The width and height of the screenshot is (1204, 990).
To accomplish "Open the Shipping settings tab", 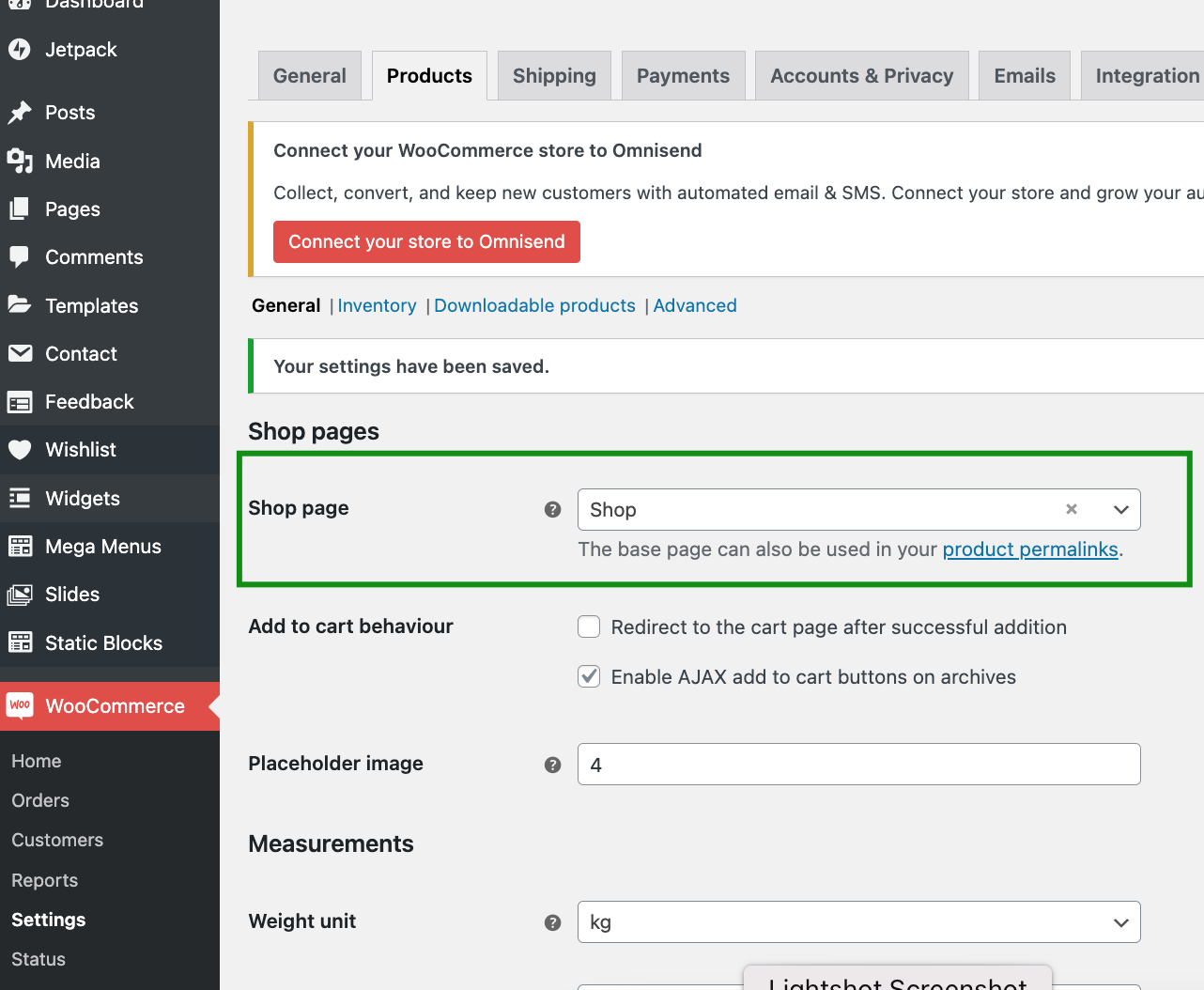I will pyautogui.click(x=554, y=75).
